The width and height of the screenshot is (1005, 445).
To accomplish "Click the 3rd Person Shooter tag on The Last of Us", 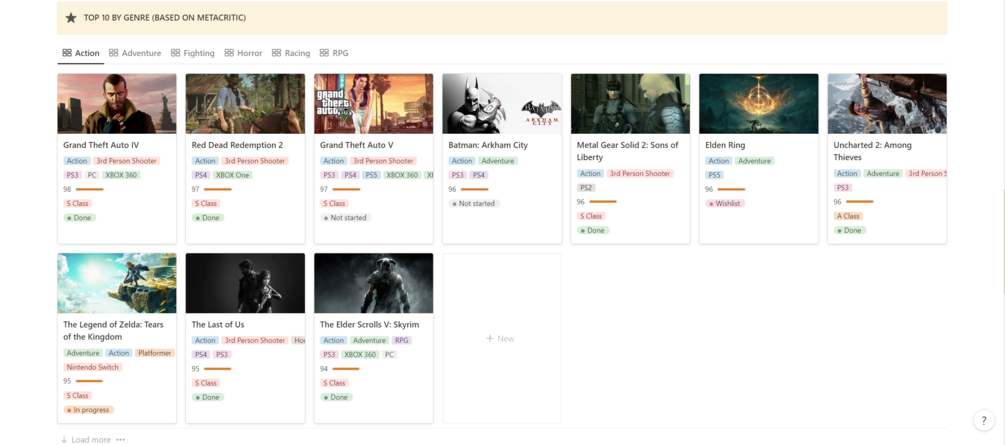I will coord(255,340).
